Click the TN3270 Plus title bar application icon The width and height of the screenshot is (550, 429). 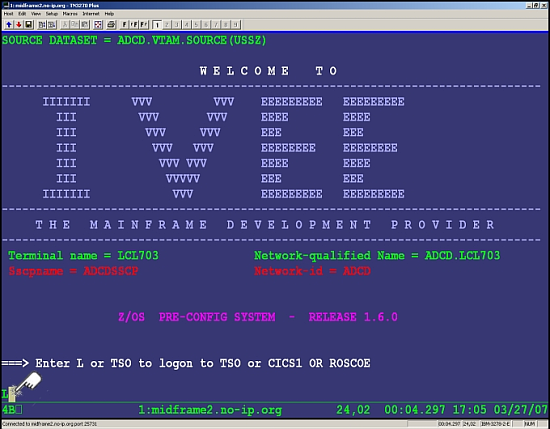click(6, 5)
